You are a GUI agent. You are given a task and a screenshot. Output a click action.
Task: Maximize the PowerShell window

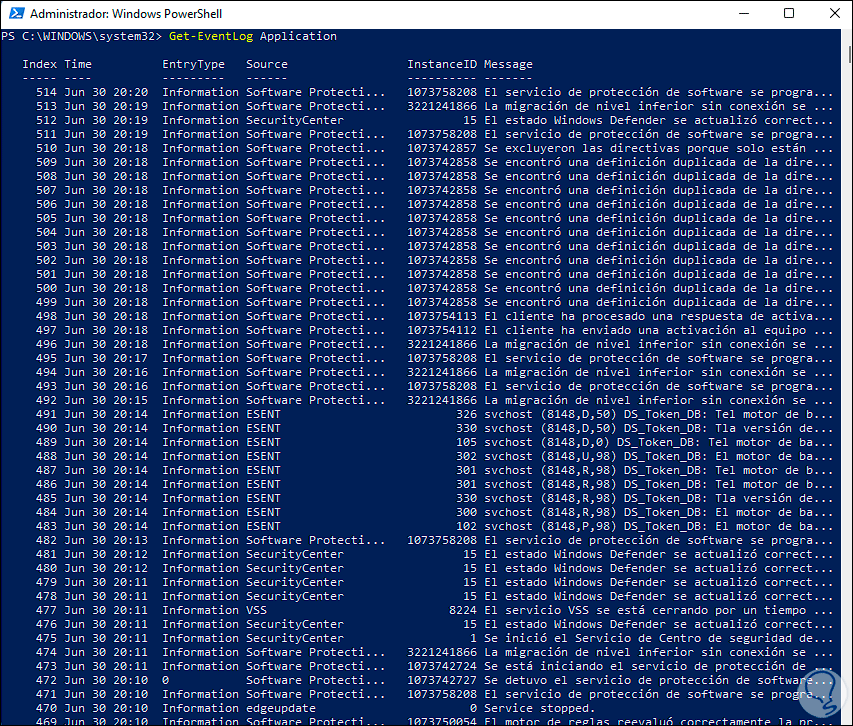789,13
